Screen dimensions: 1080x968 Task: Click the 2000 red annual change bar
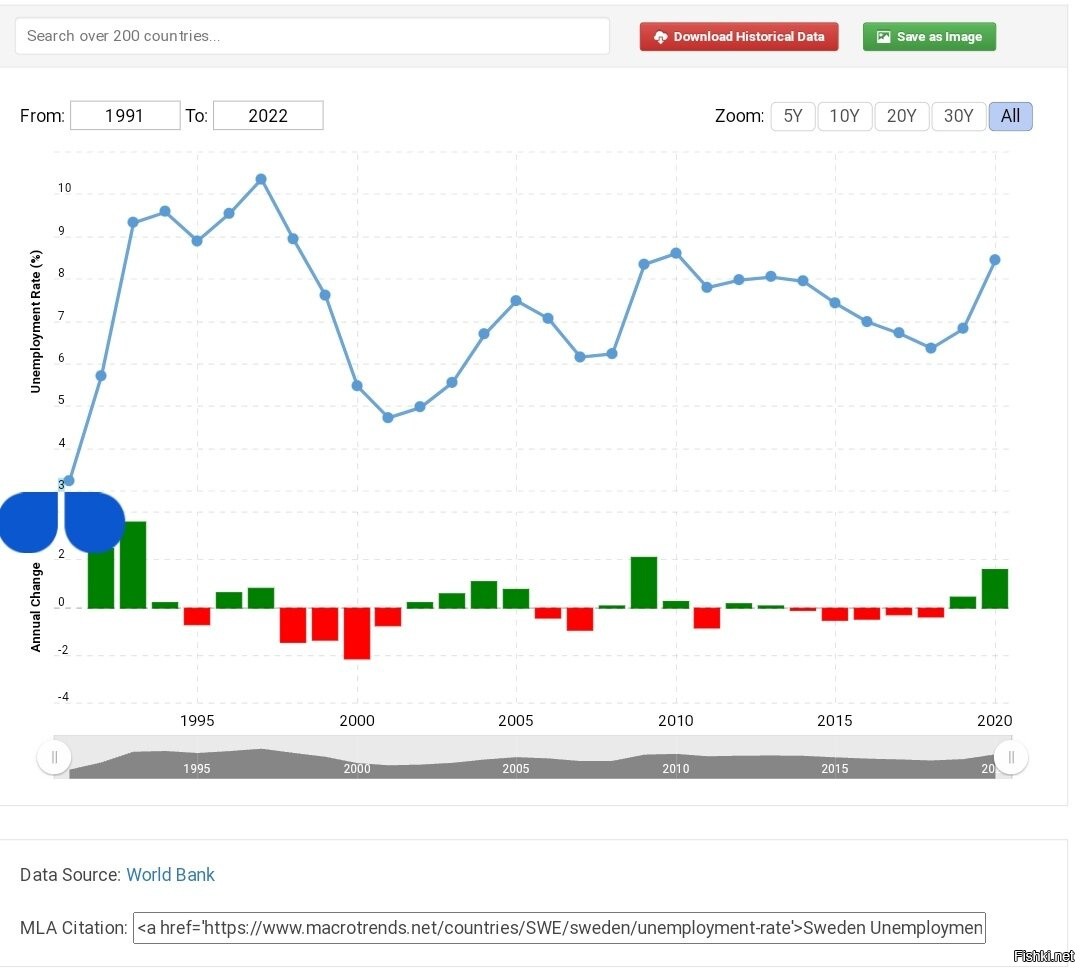[x=357, y=633]
